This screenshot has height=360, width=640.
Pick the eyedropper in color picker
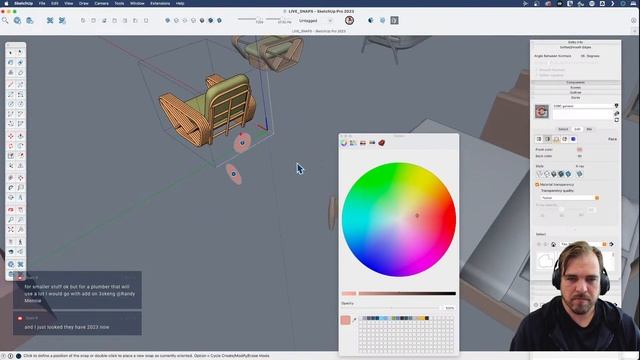(x=354, y=320)
